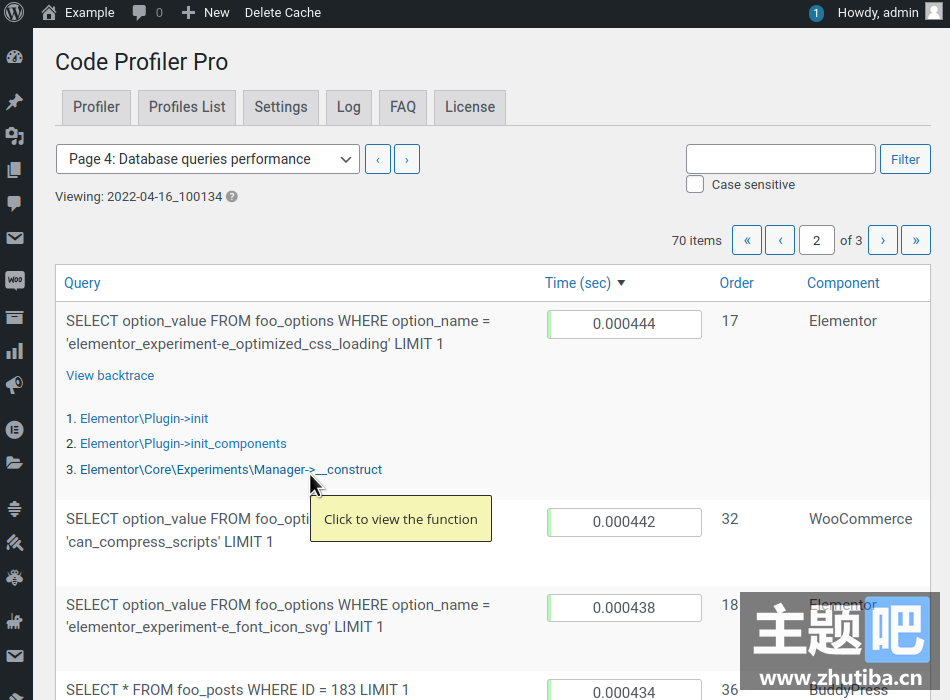The height and width of the screenshot is (700, 950).
Task: Open Dashboard from sidebar gauge icon
Action: [15, 58]
